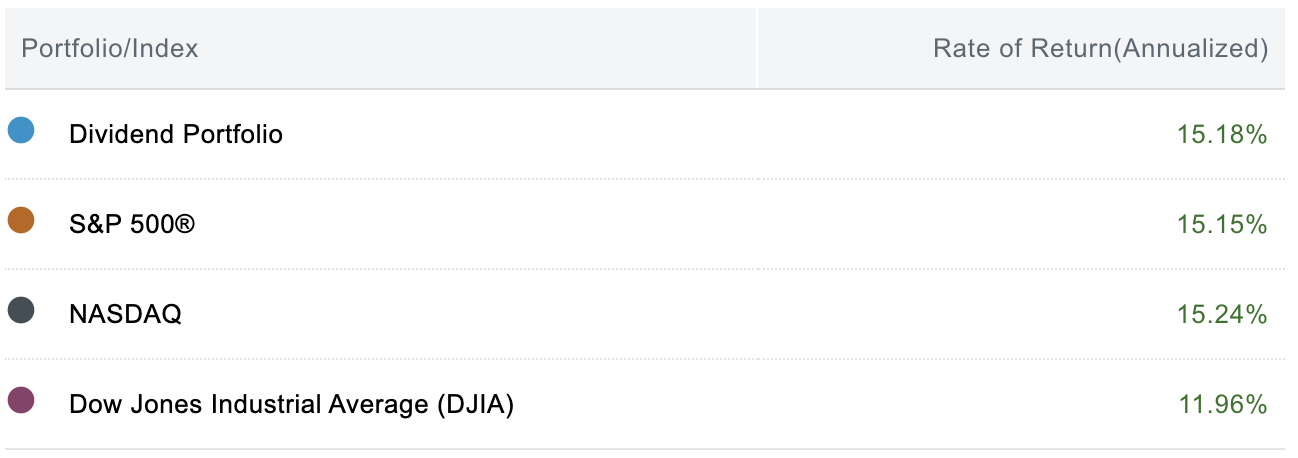The height and width of the screenshot is (458, 1298).
Task: Click the divider between the column headers
Action: coord(757,48)
